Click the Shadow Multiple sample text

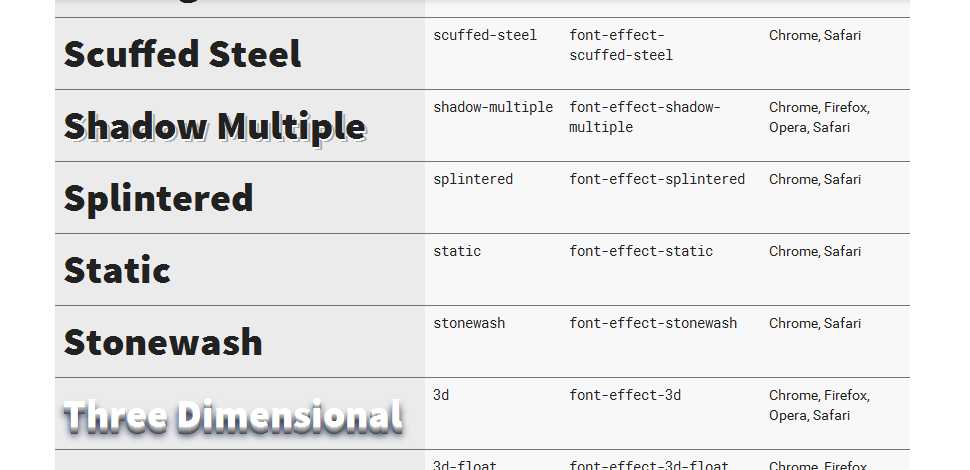(215, 128)
